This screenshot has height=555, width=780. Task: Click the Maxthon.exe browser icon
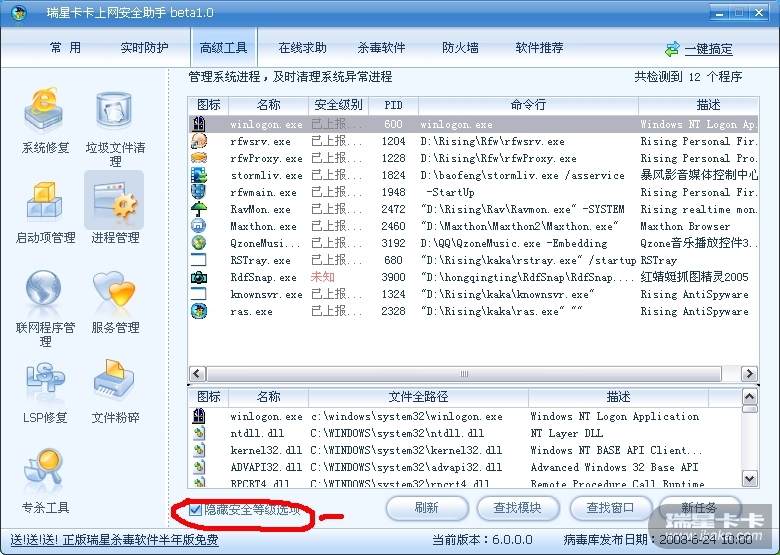pos(199,226)
